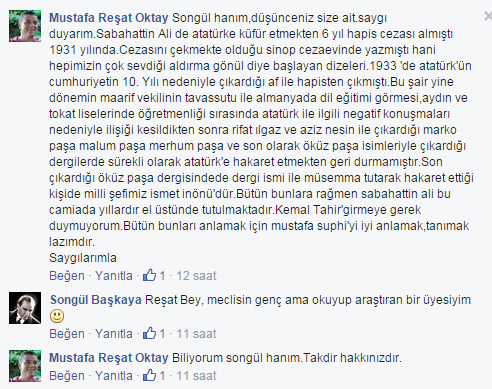Open Songül Başkaya's Atatürk profile picture
Image resolution: width=492 pixels, height=389 pixels.
pyautogui.click(x=25, y=308)
